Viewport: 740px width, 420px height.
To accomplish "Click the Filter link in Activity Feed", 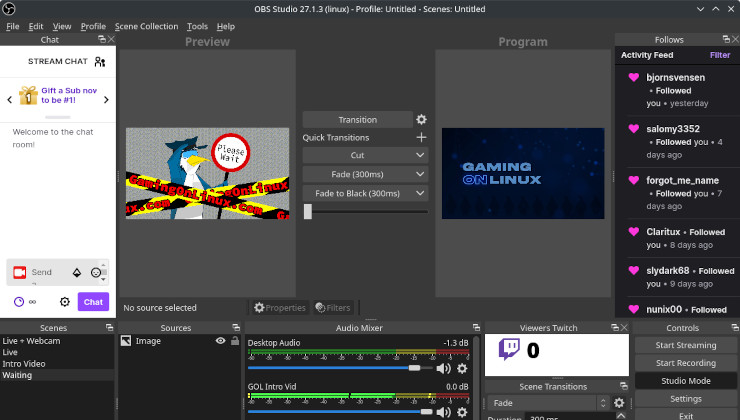I will [x=720, y=55].
